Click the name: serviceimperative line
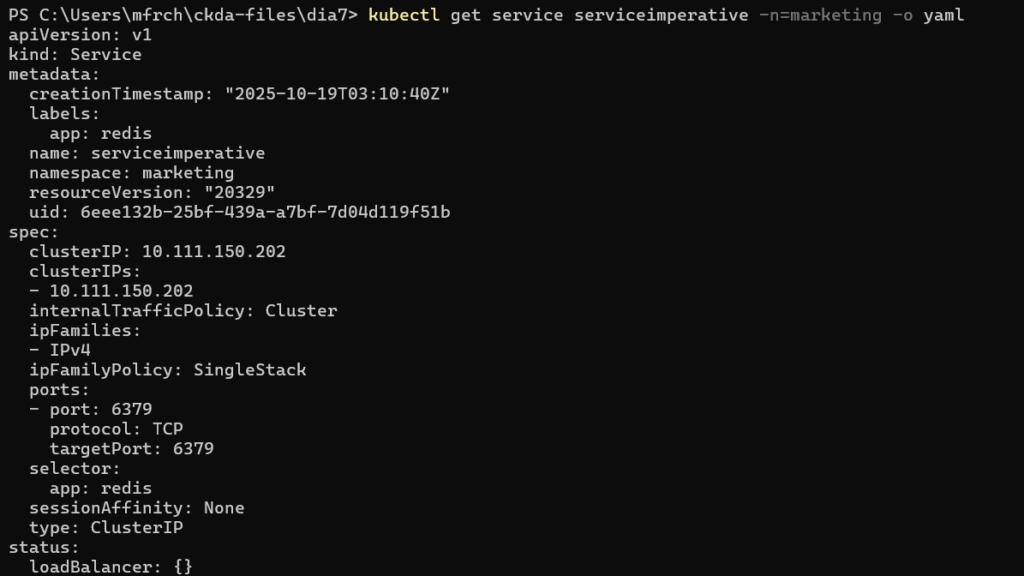Viewport: 1024px width, 576px height. 147,153
